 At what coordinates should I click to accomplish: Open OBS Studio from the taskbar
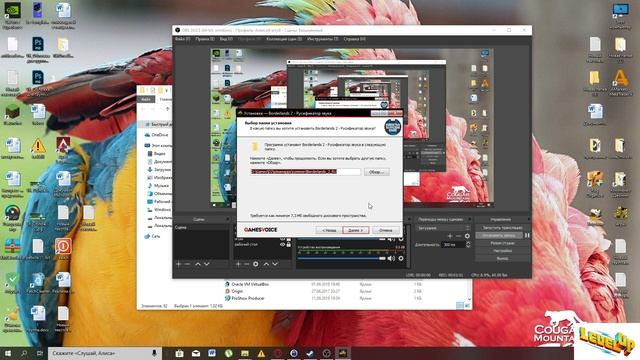326,353
